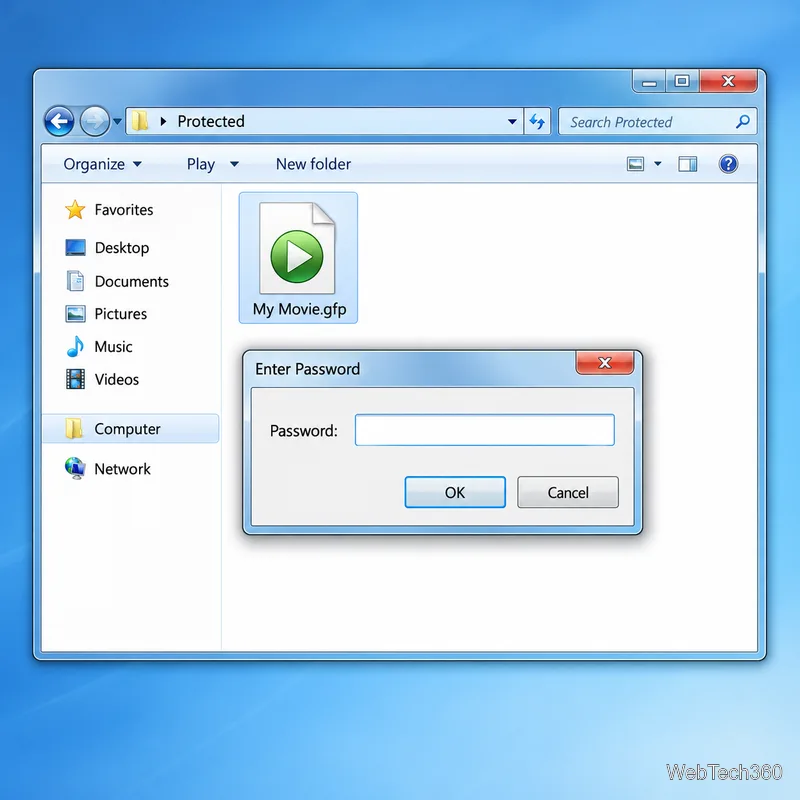Click the magnifying glass search icon
This screenshot has width=800, height=800.
pyautogui.click(x=743, y=121)
